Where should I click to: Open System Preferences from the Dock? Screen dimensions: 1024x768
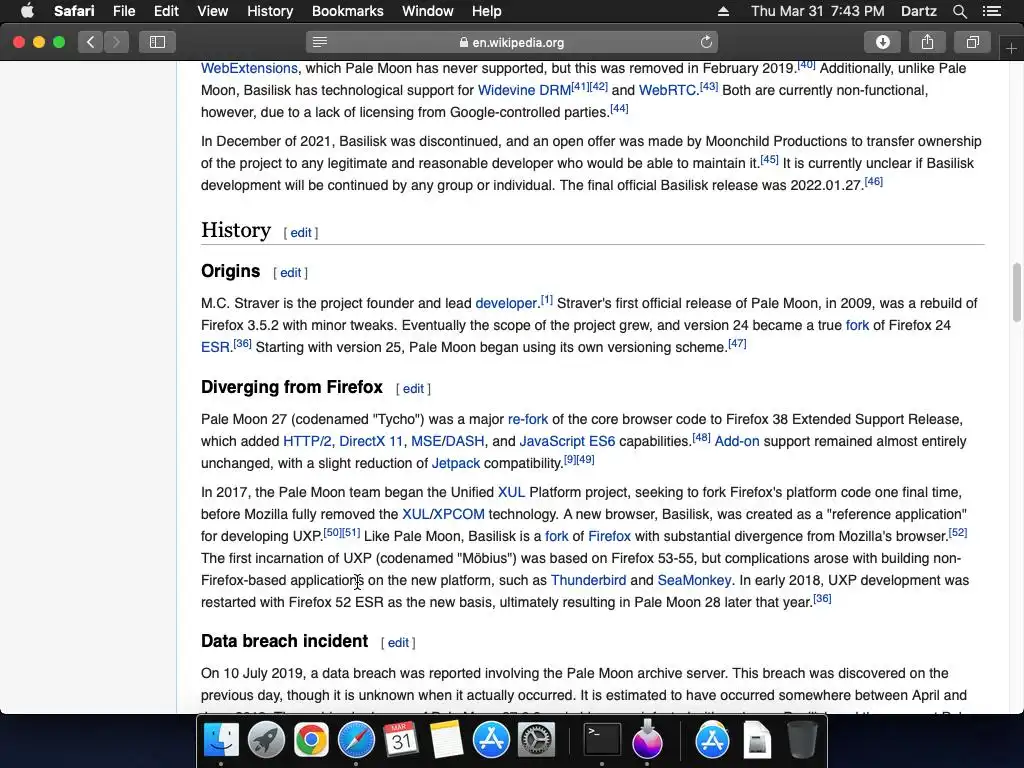tap(536, 740)
